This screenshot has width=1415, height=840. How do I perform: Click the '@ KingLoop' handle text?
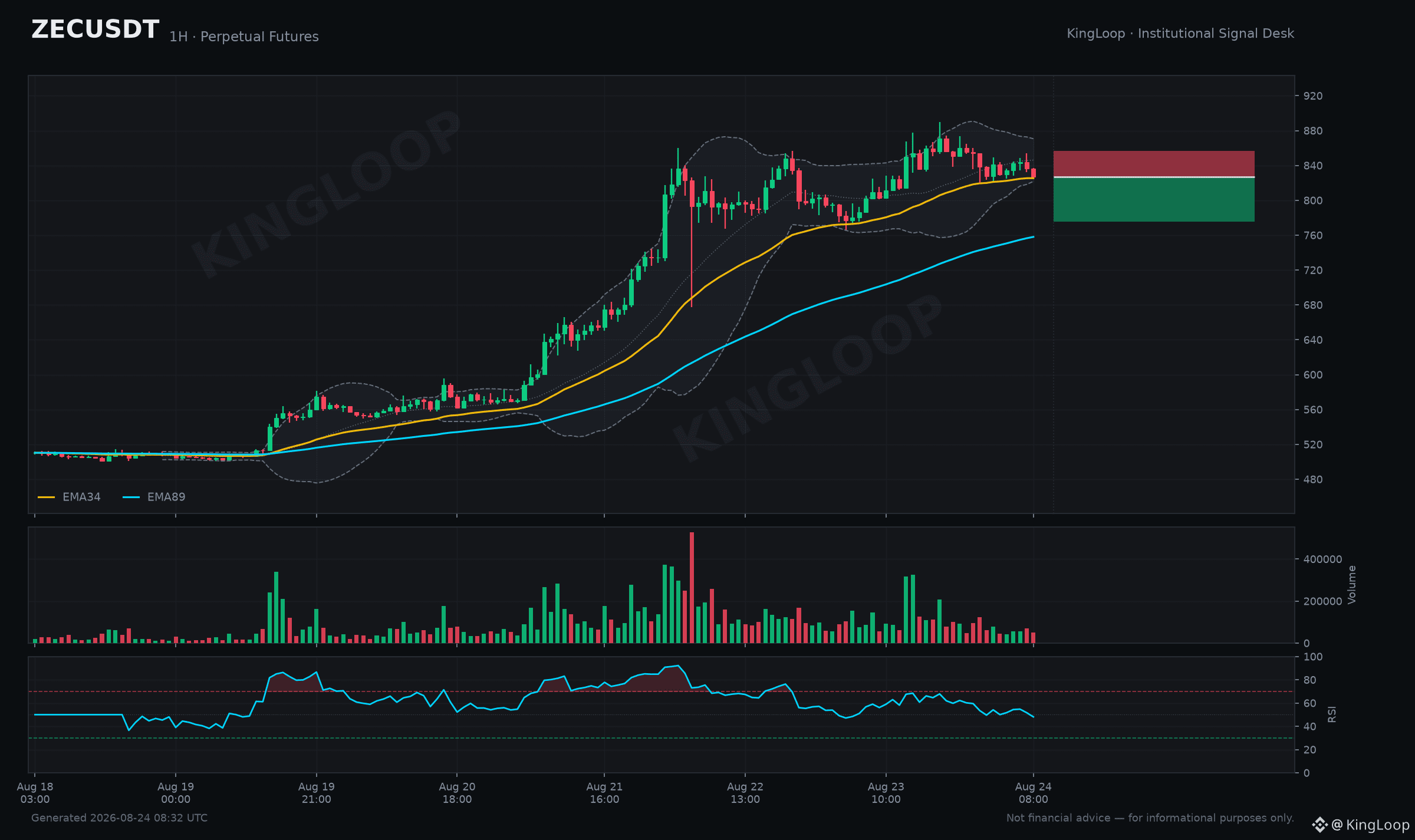tap(1371, 825)
